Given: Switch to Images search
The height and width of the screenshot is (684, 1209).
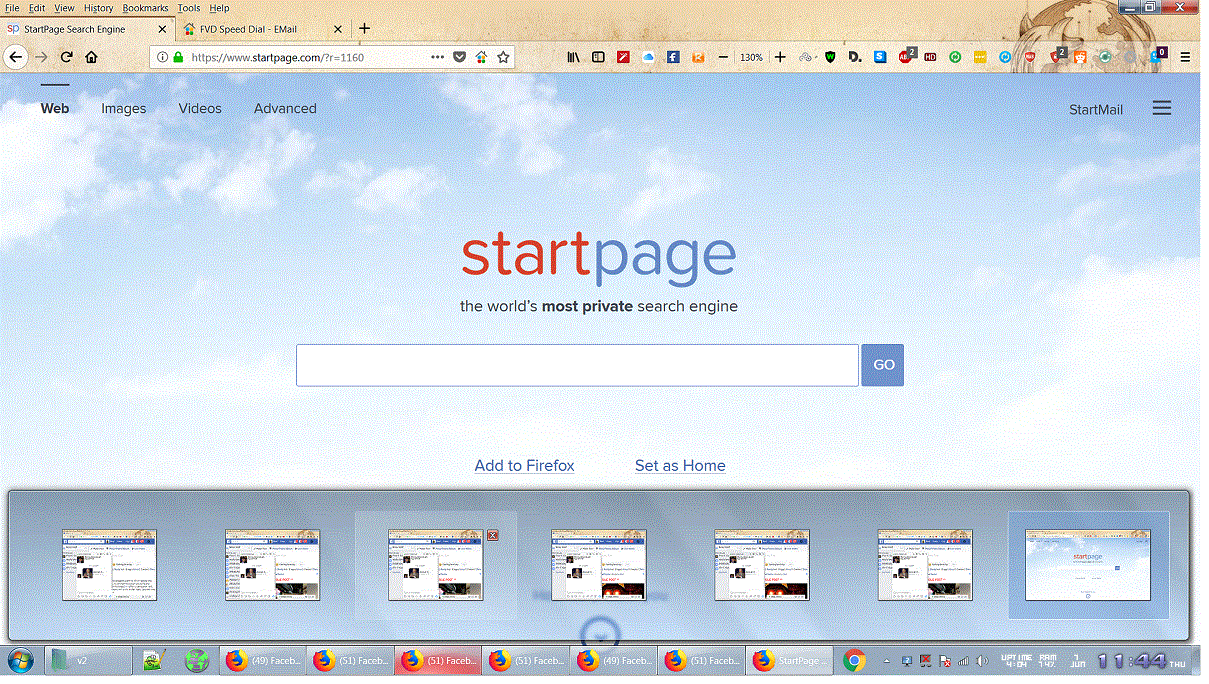Looking at the screenshot, I should [x=124, y=108].
